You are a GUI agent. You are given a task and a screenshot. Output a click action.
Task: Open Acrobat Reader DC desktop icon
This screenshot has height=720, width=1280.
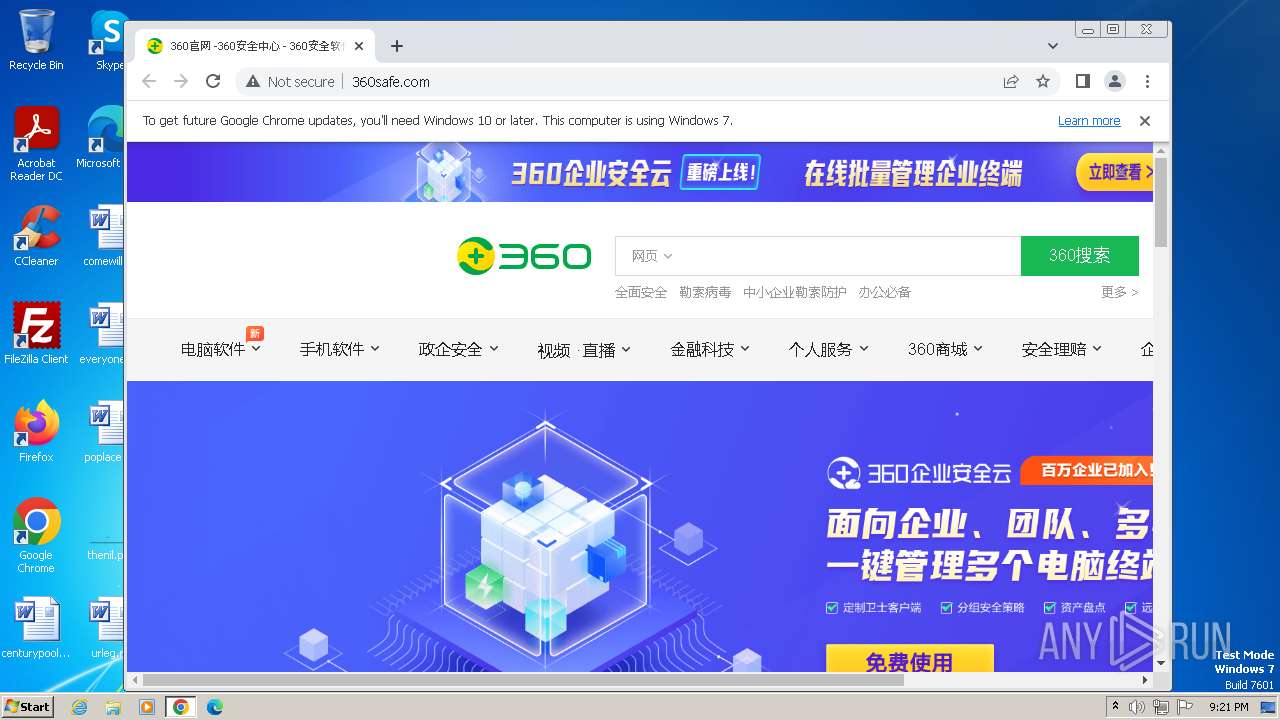click(x=36, y=144)
